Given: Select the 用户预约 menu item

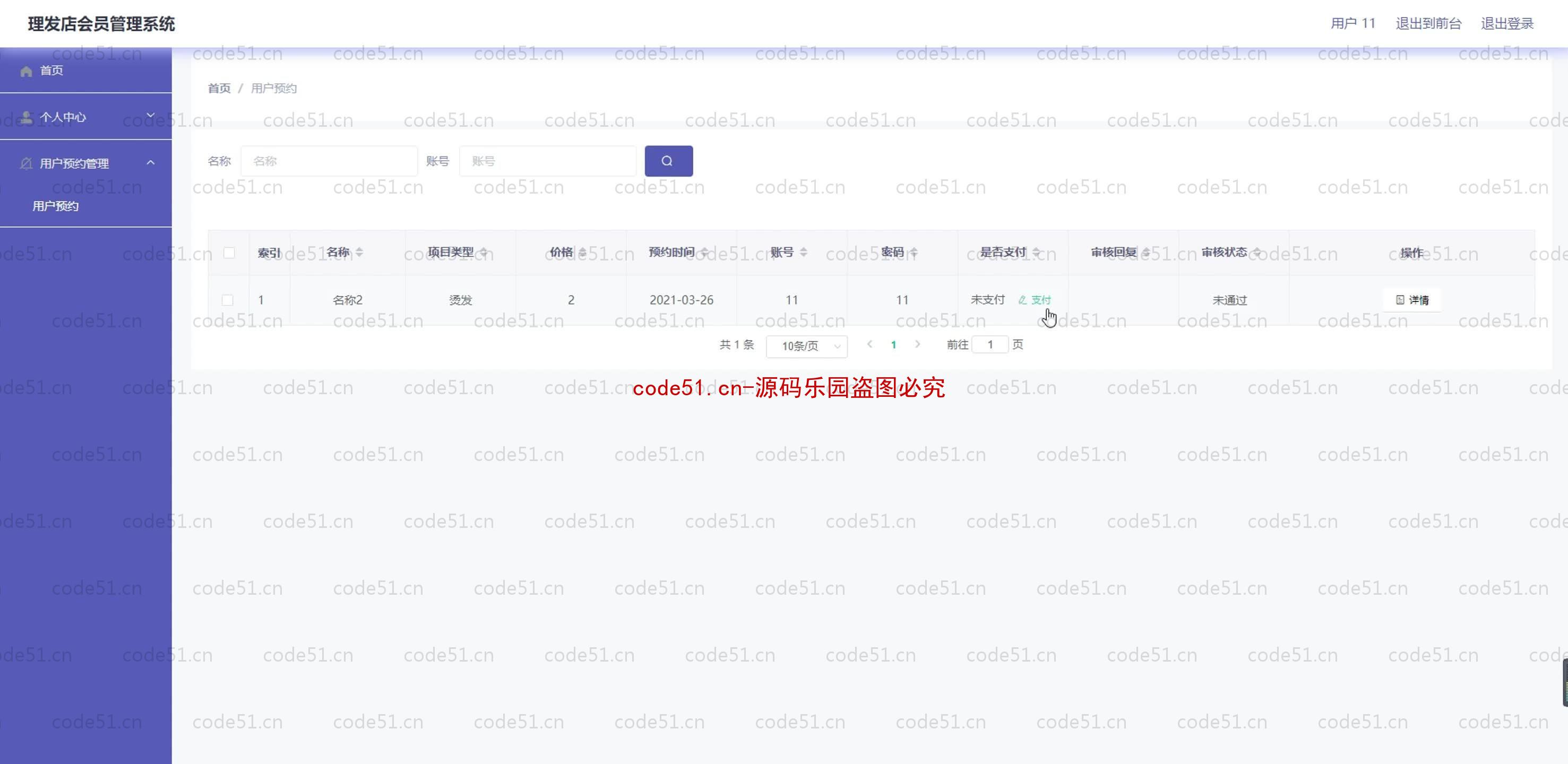Looking at the screenshot, I should (x=55, y=206).
